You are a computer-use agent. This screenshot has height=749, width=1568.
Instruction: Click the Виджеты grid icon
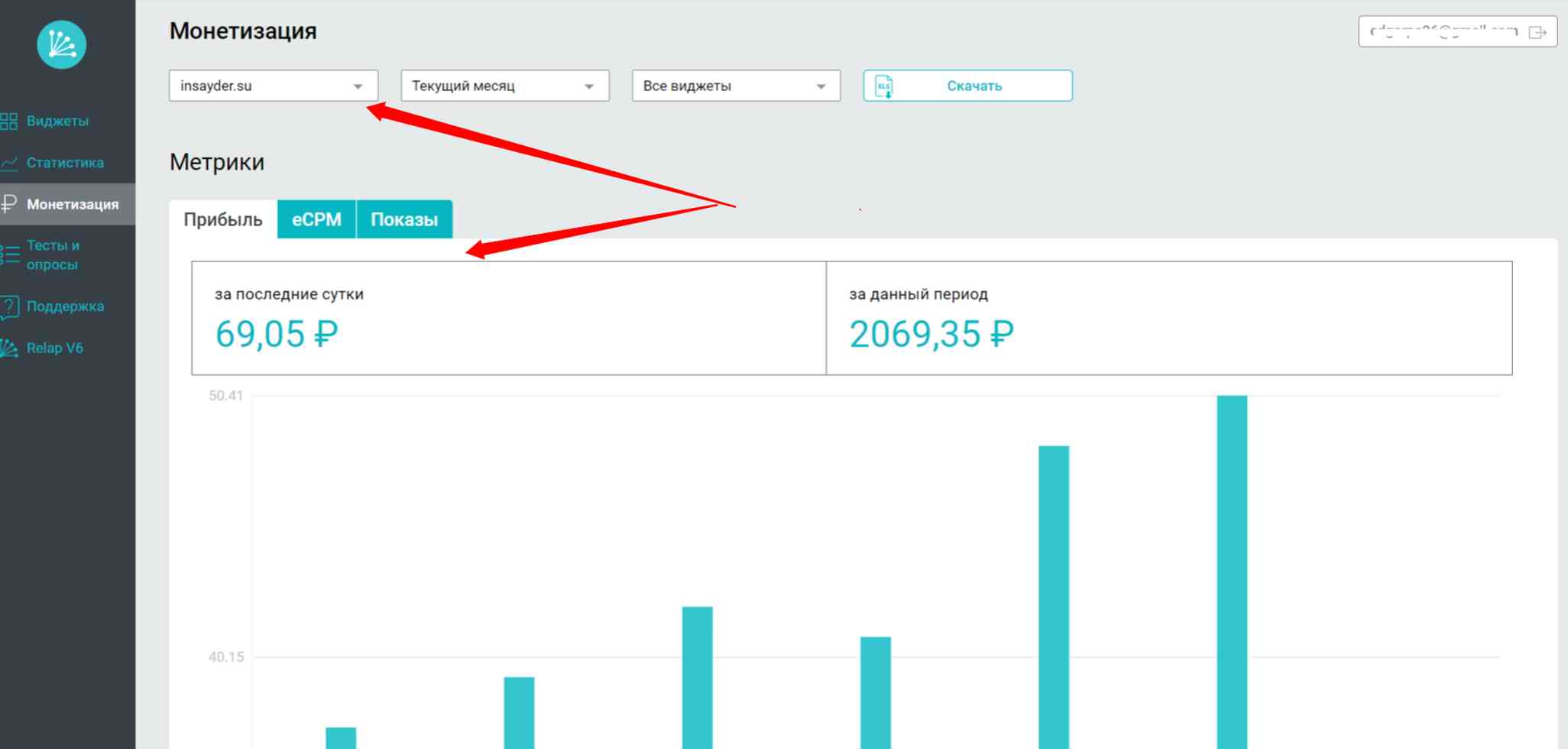pos(9,121)
